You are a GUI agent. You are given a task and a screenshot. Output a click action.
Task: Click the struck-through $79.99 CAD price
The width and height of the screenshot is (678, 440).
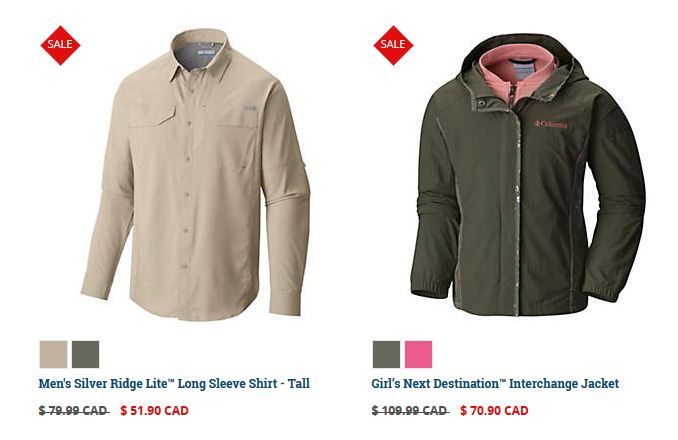tap(74, 411)
